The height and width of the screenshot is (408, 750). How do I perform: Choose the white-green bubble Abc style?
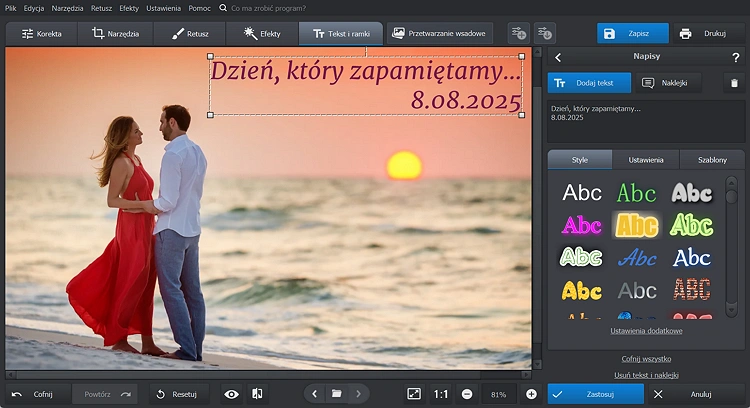[581, 257]
